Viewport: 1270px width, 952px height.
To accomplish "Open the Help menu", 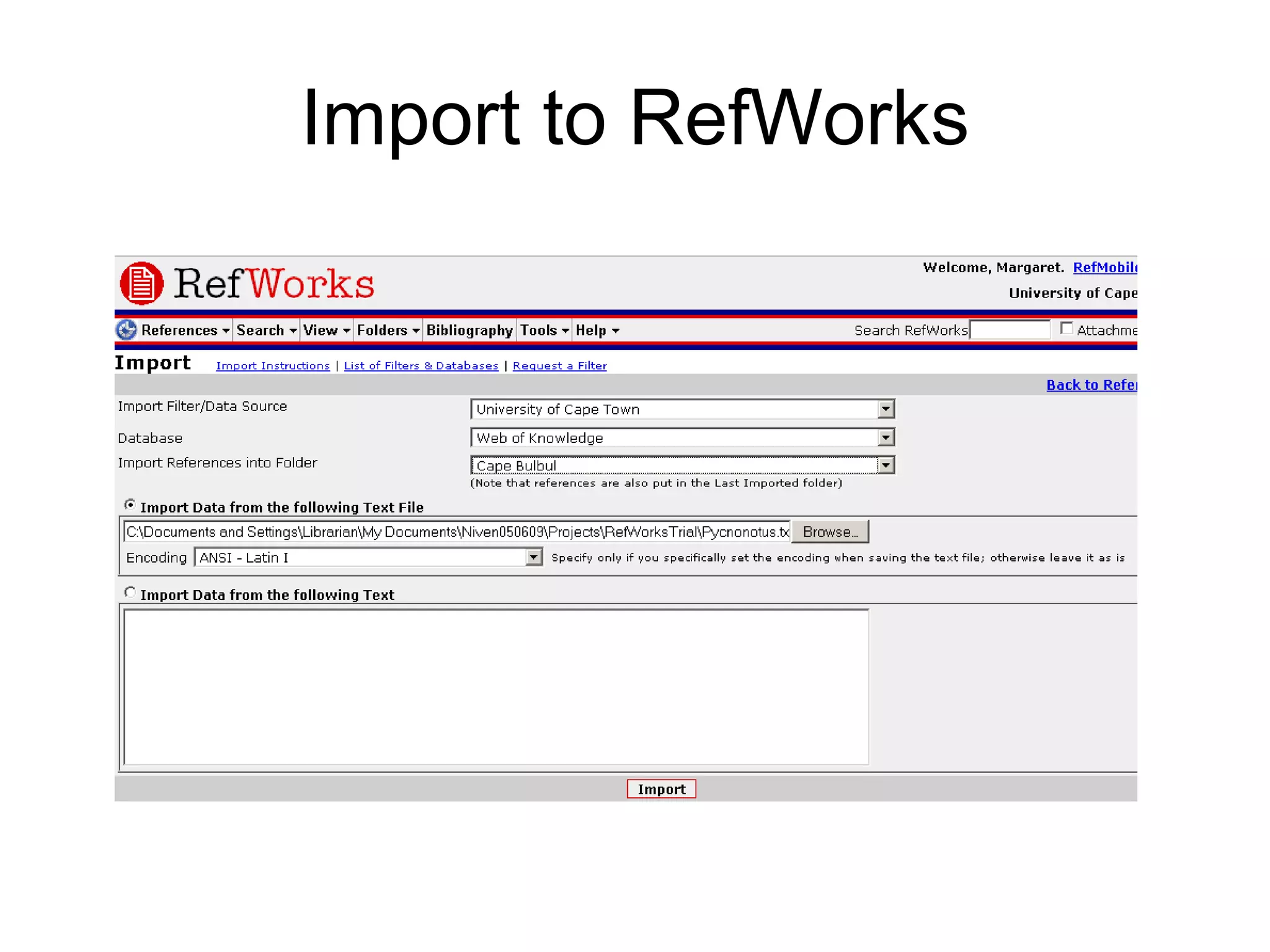I will (597, 330).
